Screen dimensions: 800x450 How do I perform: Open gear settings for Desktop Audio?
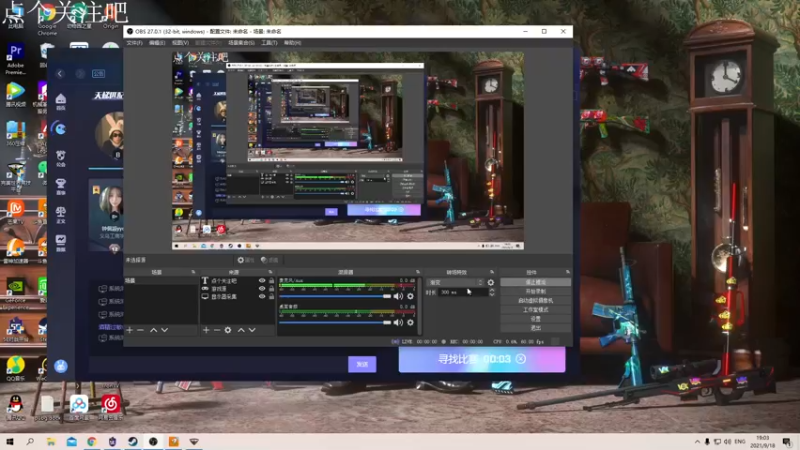[x=410, y=322]
